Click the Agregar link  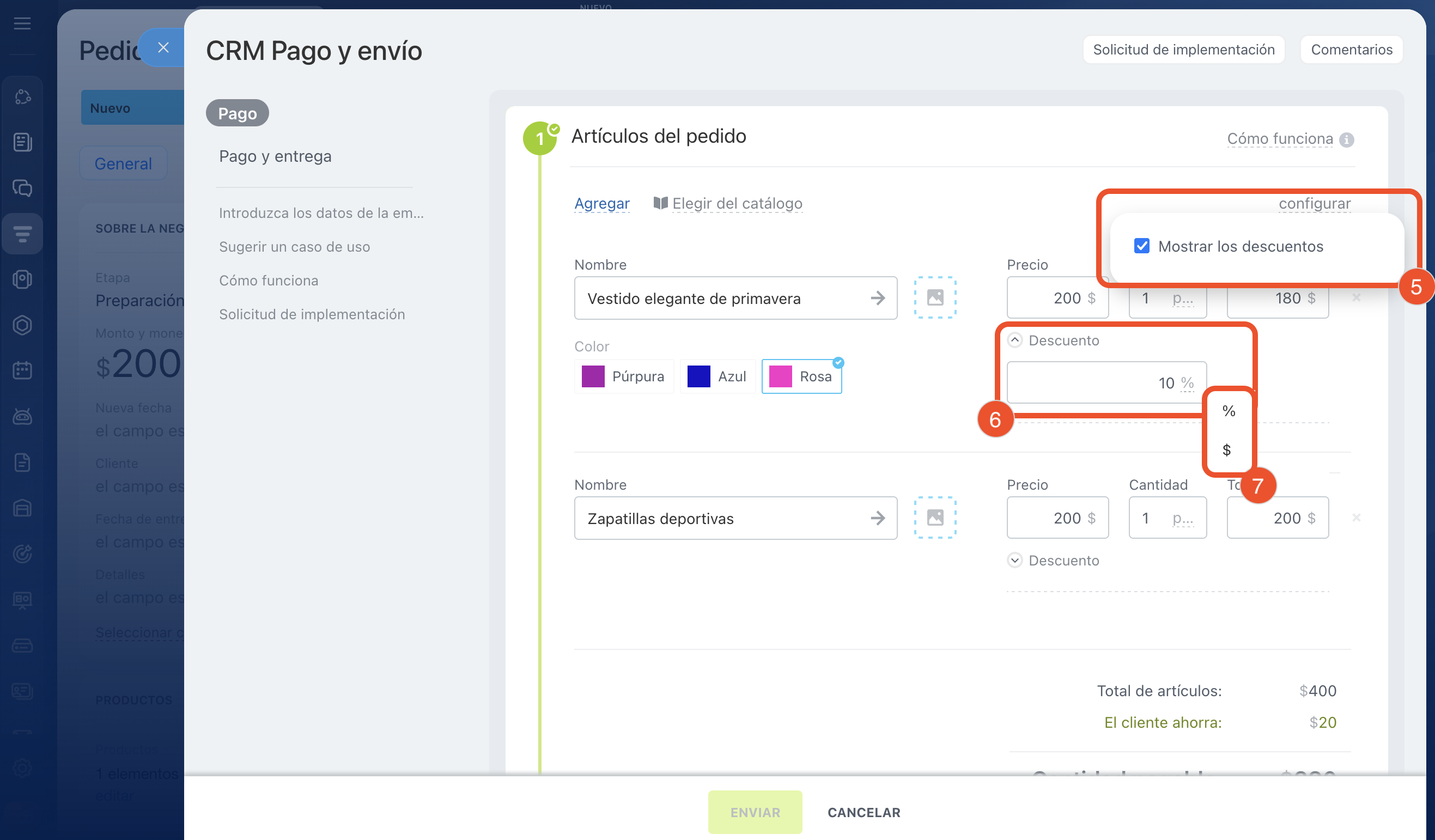pyautogui.click(x=602, y=203)
